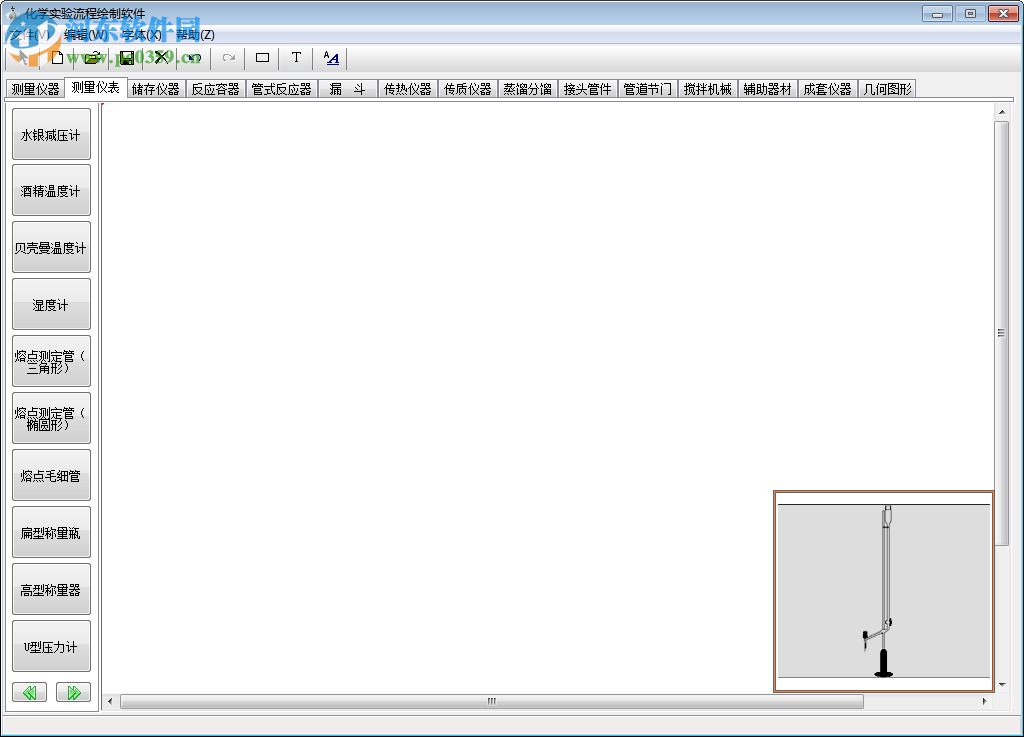Undo the last action
The height and width of the screenshot is (737, 1024).
click(194, 58)
